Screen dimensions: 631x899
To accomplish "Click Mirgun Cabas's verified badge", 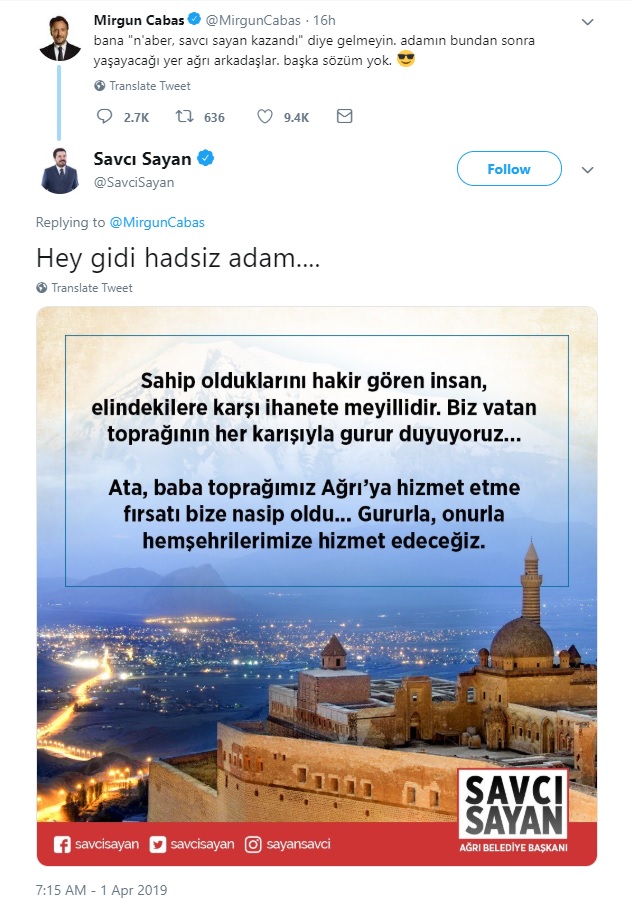I will (194, 19).
